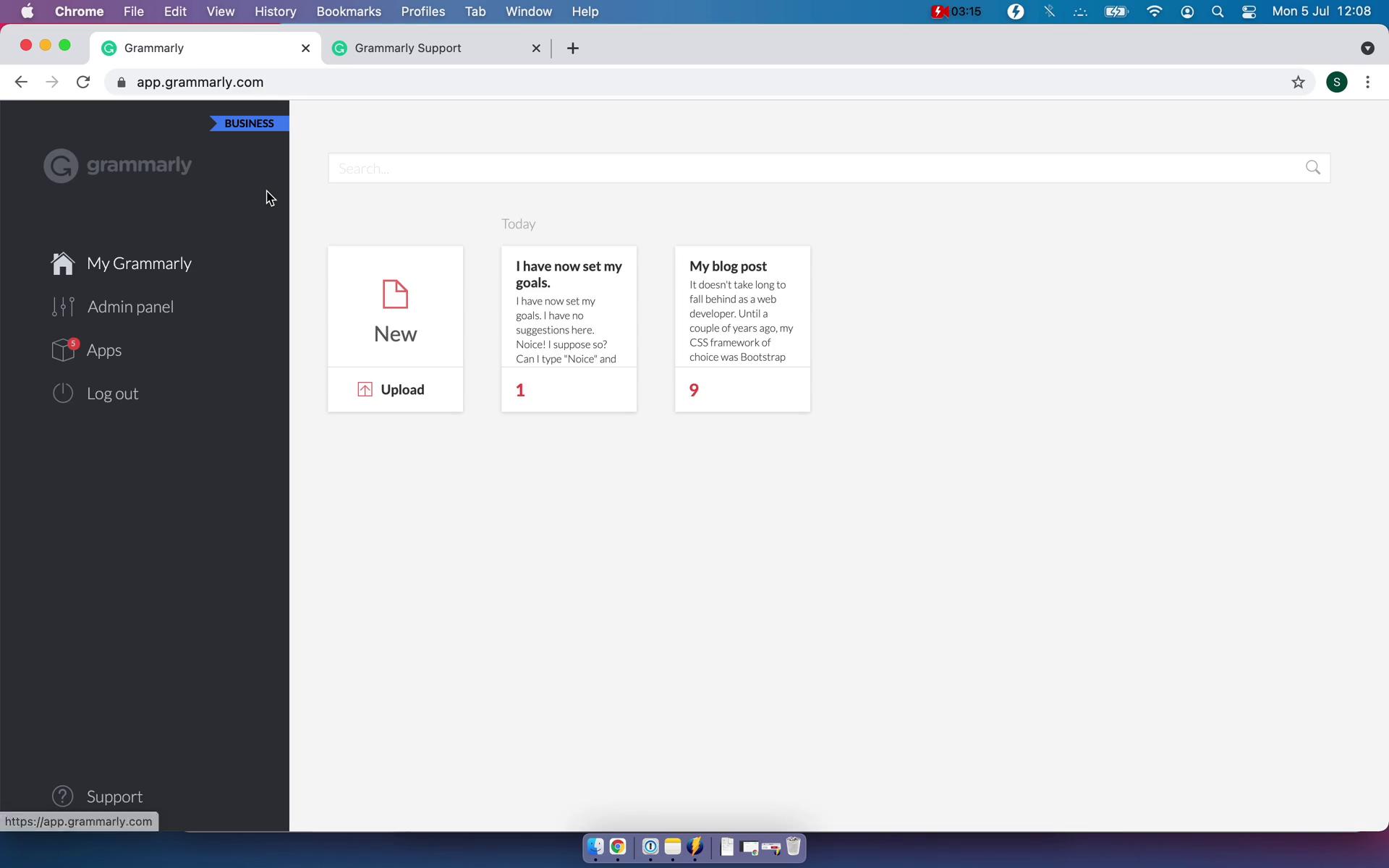Click the BUSINESS plan badge

249,123
